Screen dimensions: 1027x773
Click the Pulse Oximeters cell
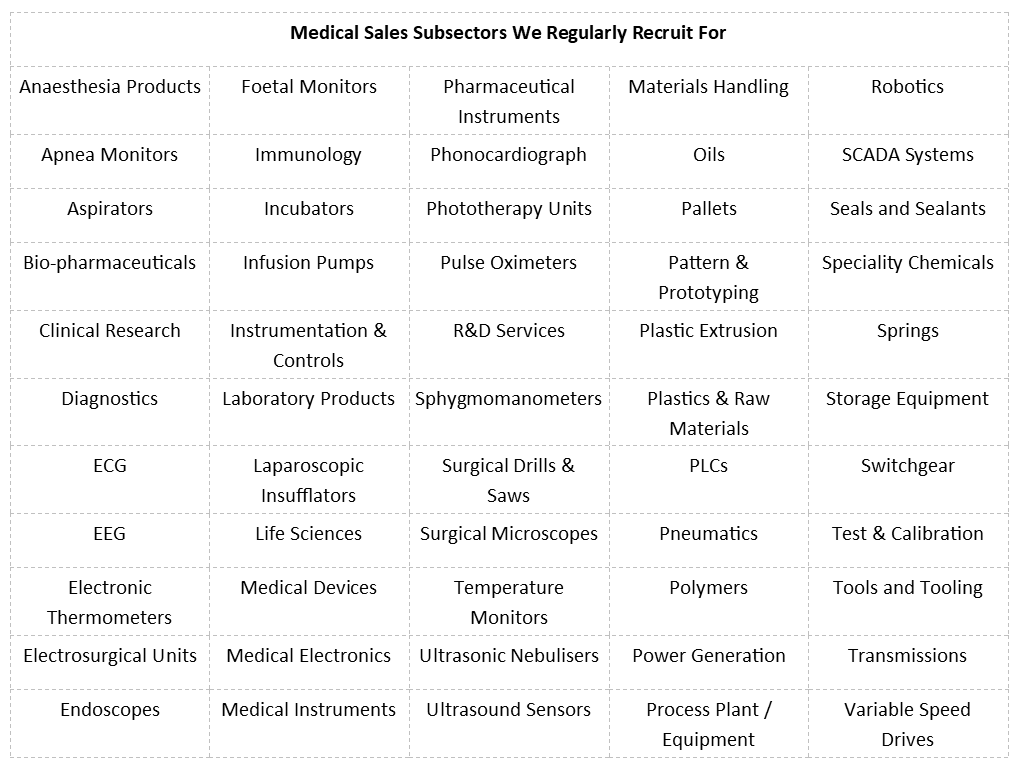click(x=508, y=263)
